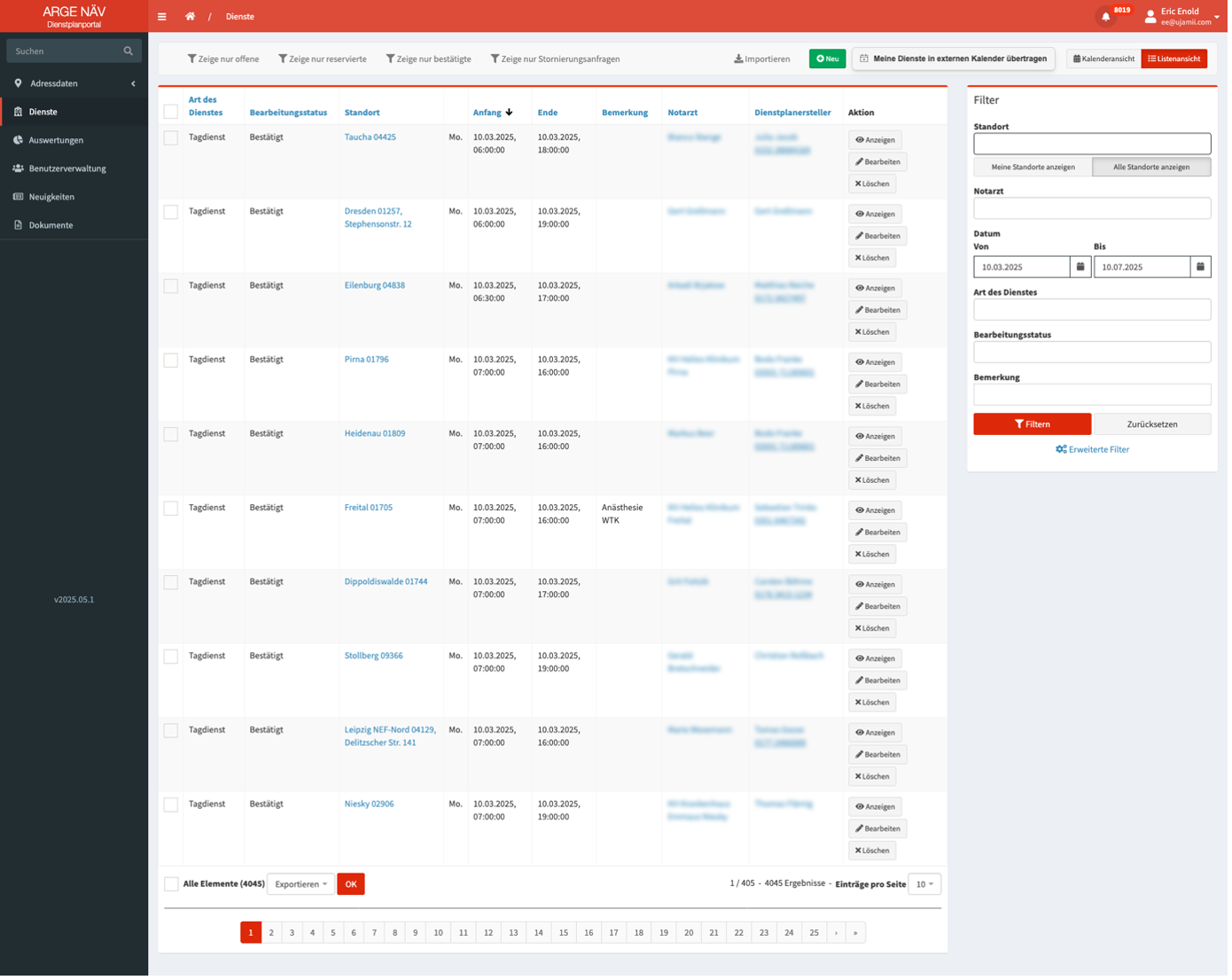Enable the Alle Elemente (4045) checkbox
The image size is (1232, 980).
[171, 884]
